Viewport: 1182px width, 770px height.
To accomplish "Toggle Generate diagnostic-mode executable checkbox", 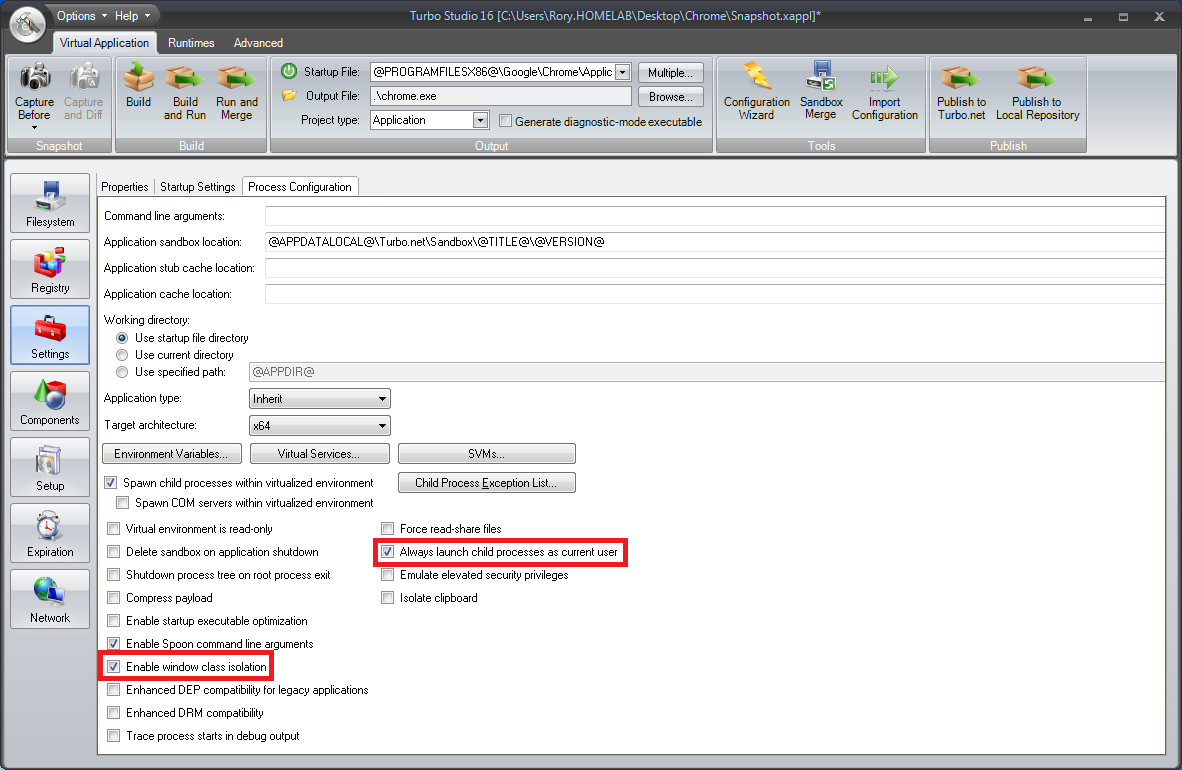I will 506,121.
